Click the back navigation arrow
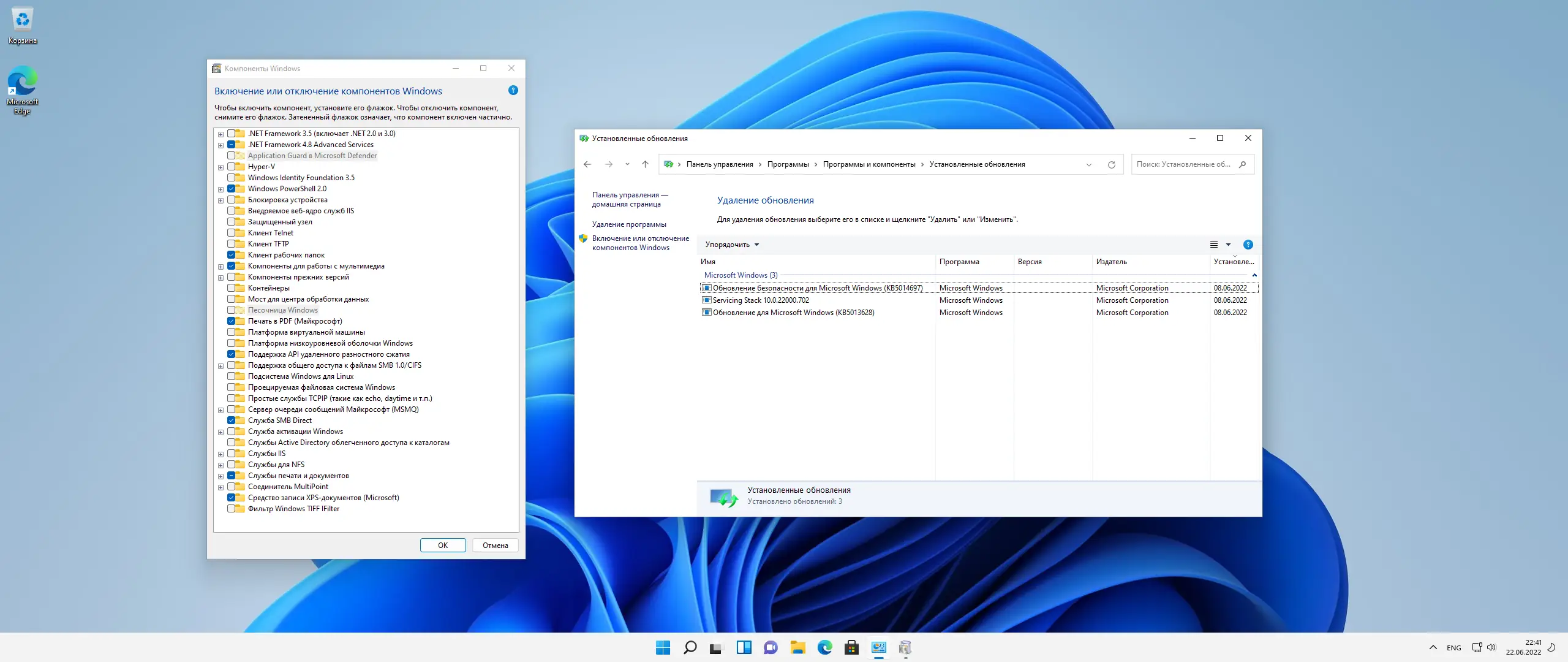 [x=587, y=164]
